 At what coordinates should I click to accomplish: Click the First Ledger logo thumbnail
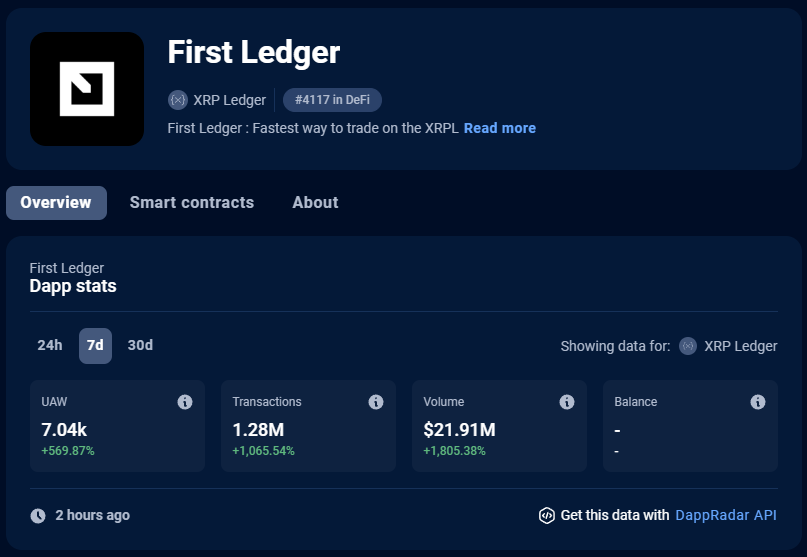tap(87, 89)
